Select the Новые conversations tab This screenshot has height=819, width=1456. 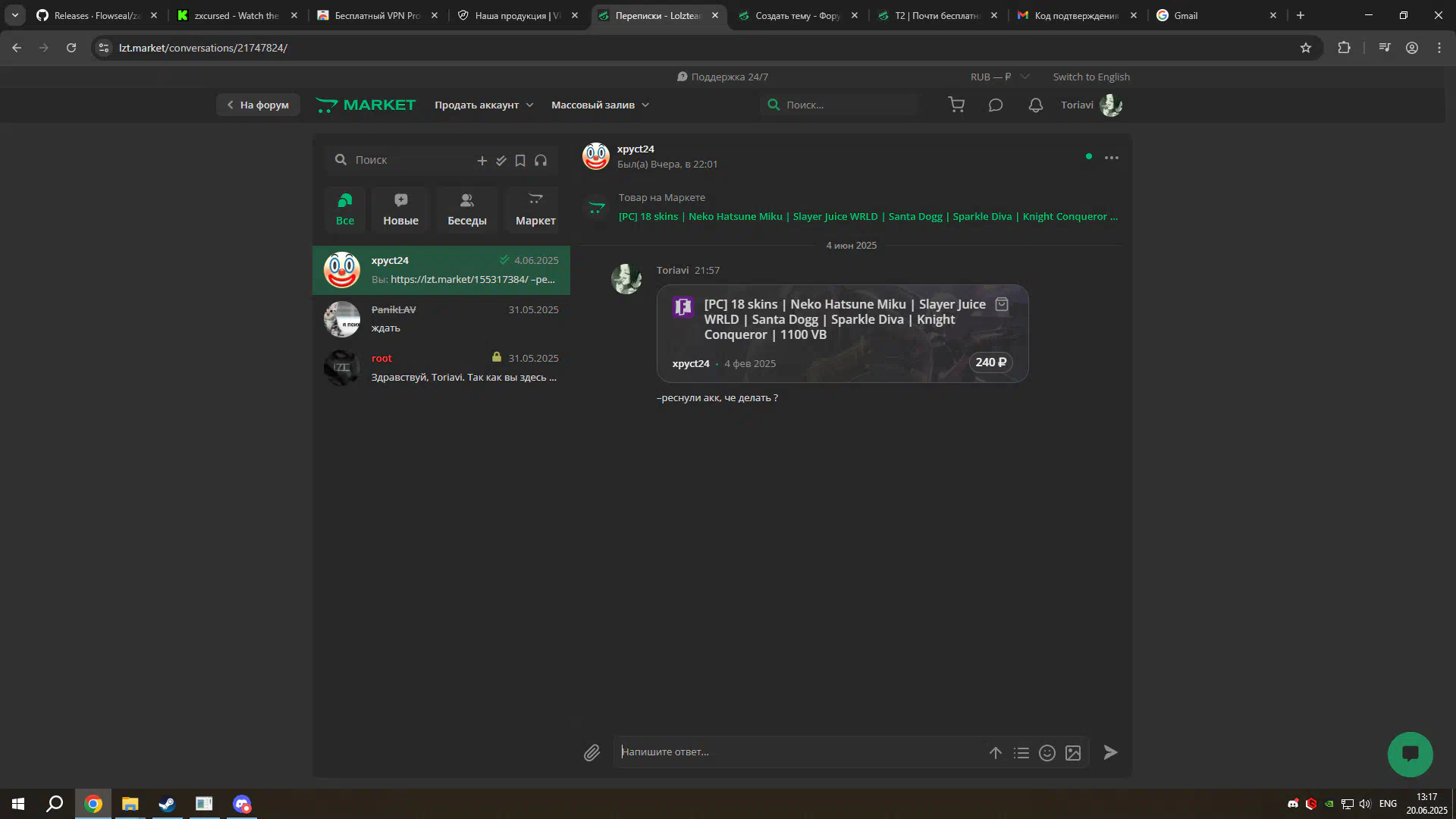pos(400,209)
